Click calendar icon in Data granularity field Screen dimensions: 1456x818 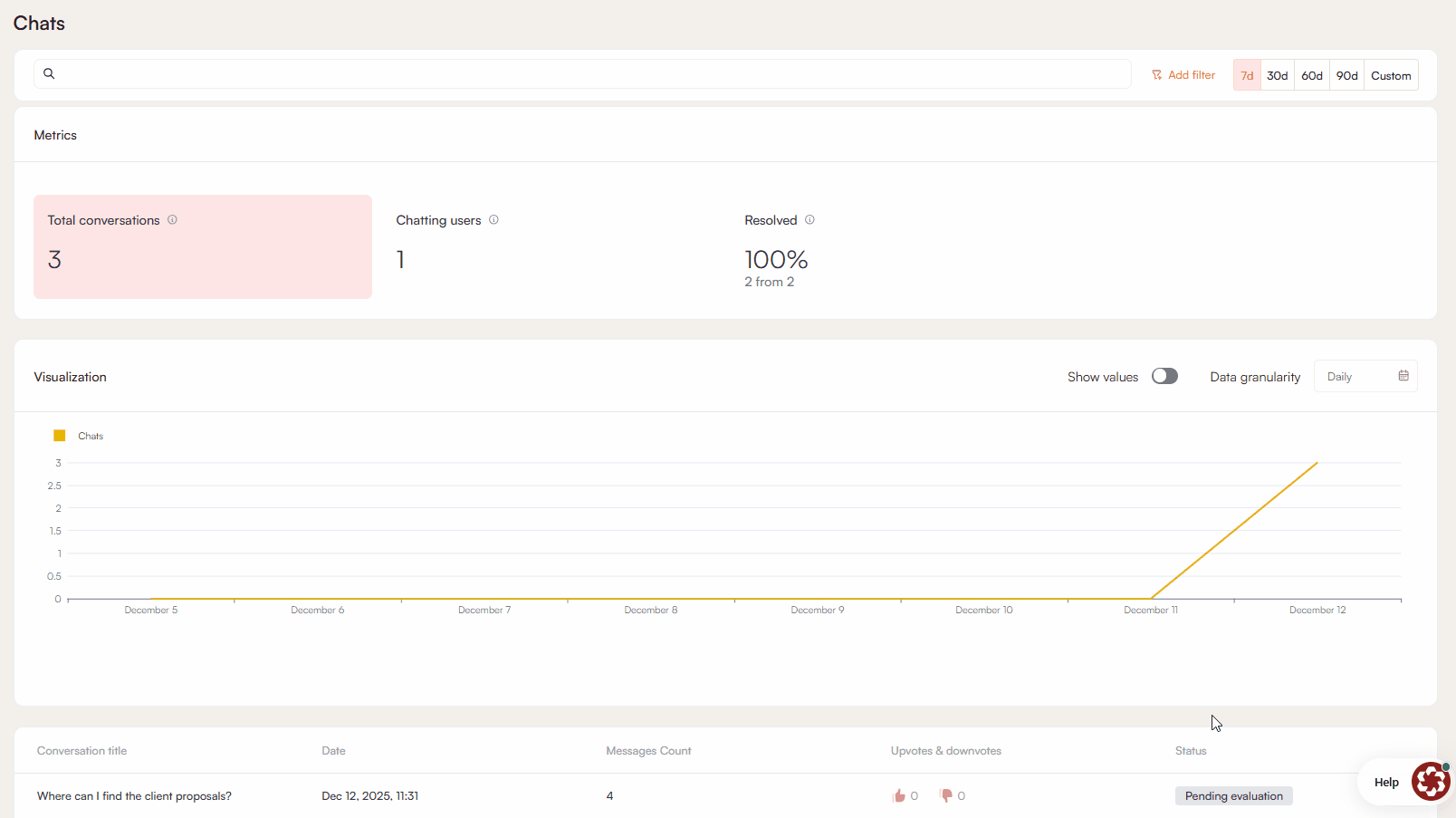[1403, 376]
